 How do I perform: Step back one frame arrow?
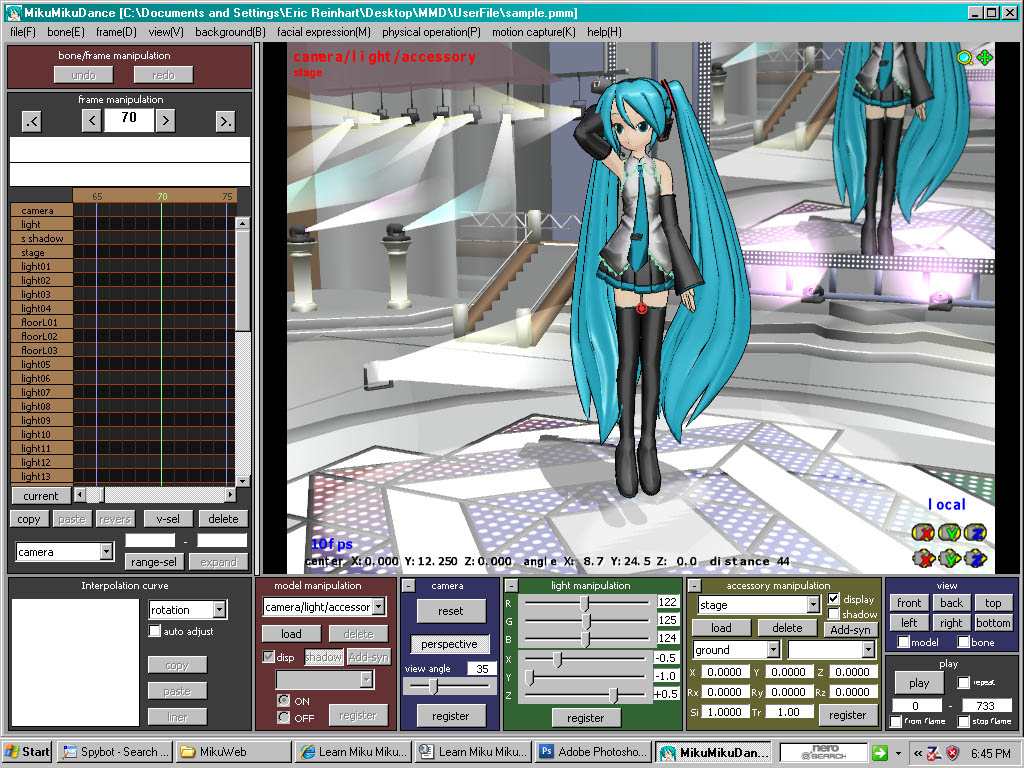(x=91, y=120)
